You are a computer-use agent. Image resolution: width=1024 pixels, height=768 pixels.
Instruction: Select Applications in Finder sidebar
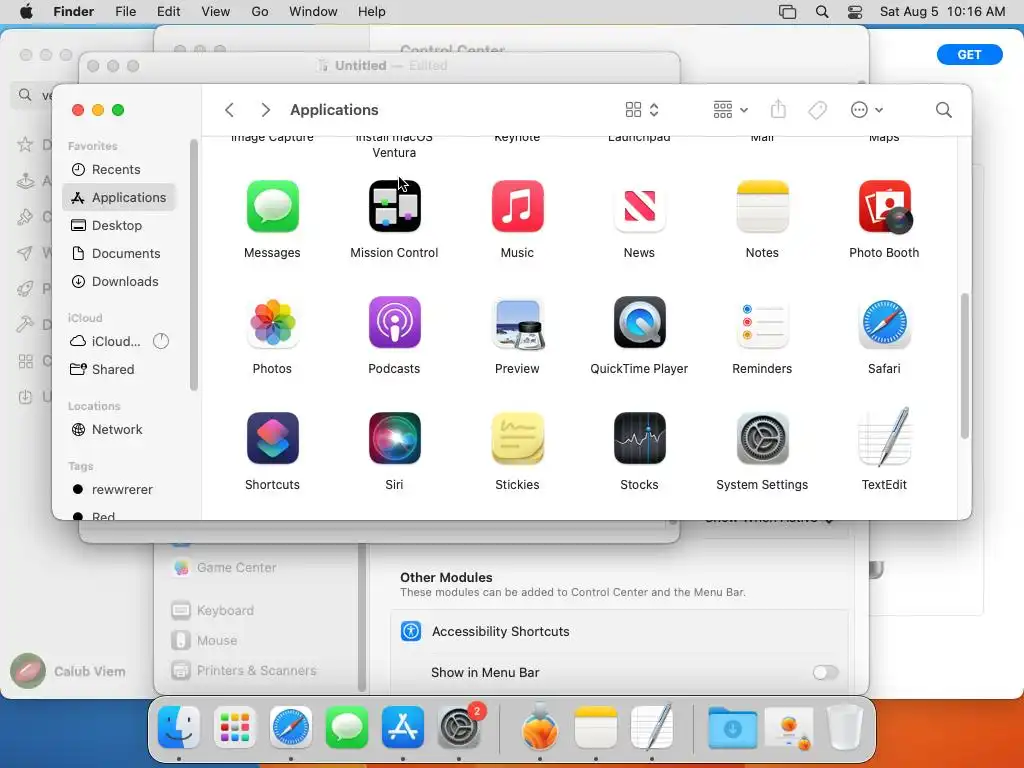coord(119,197)
